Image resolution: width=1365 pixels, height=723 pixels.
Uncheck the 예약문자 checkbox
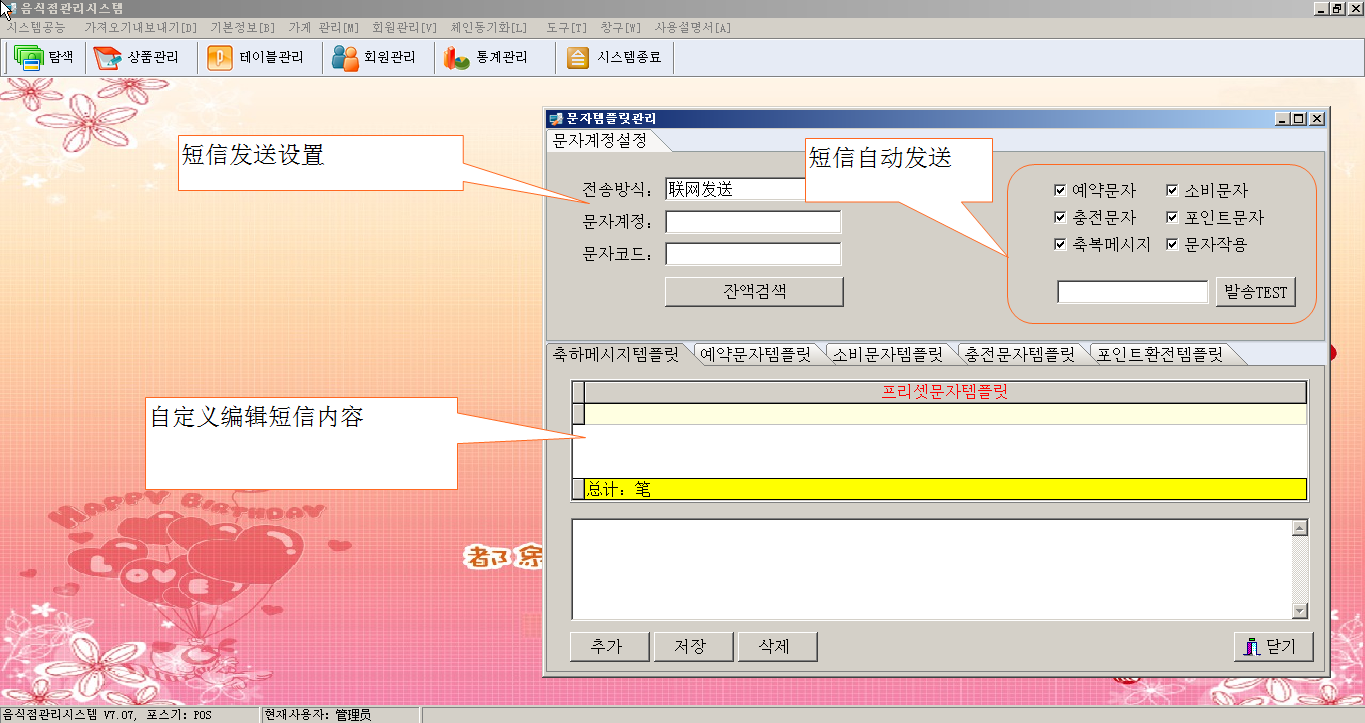[1060, 190]
